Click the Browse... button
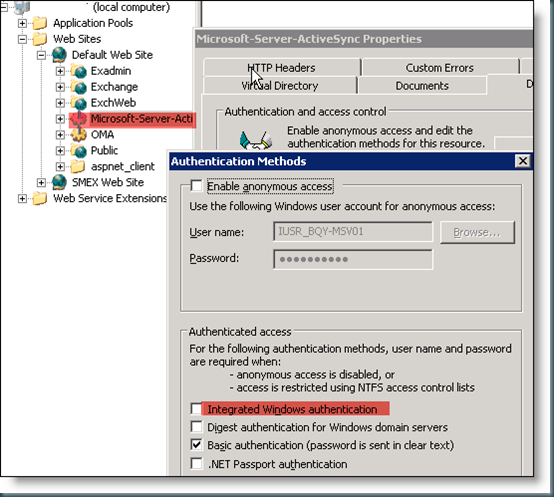Screen dimensions: 554x497 point(477,232)
